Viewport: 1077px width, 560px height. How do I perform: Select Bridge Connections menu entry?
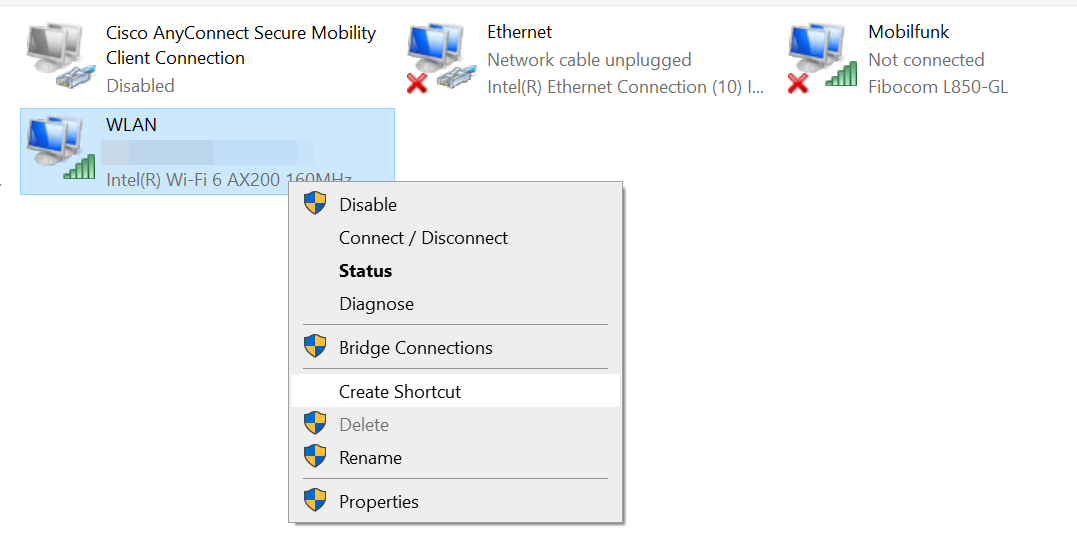tap(415, 348)
